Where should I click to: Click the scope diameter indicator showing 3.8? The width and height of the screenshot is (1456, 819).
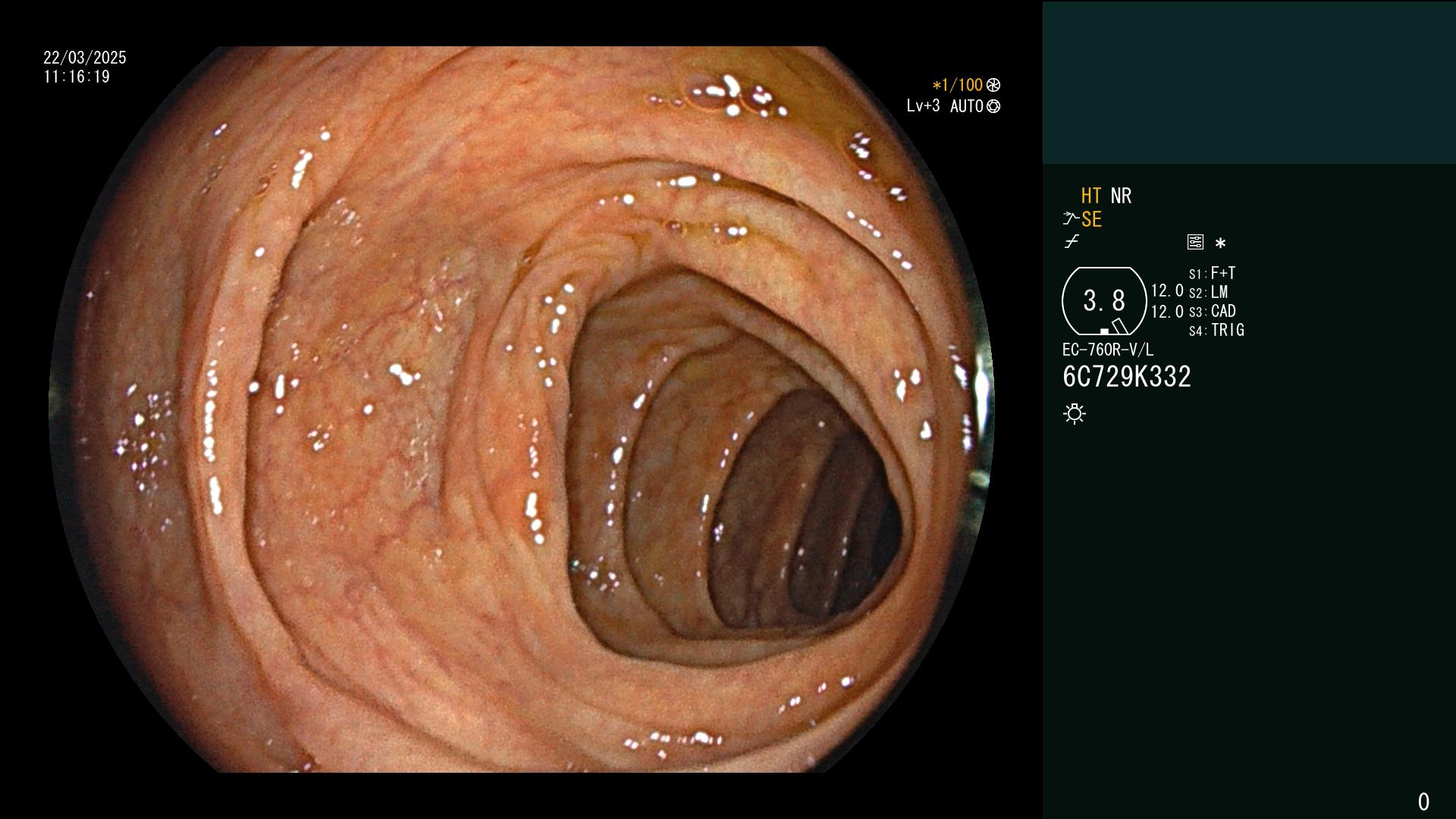tap(1104, 301)
